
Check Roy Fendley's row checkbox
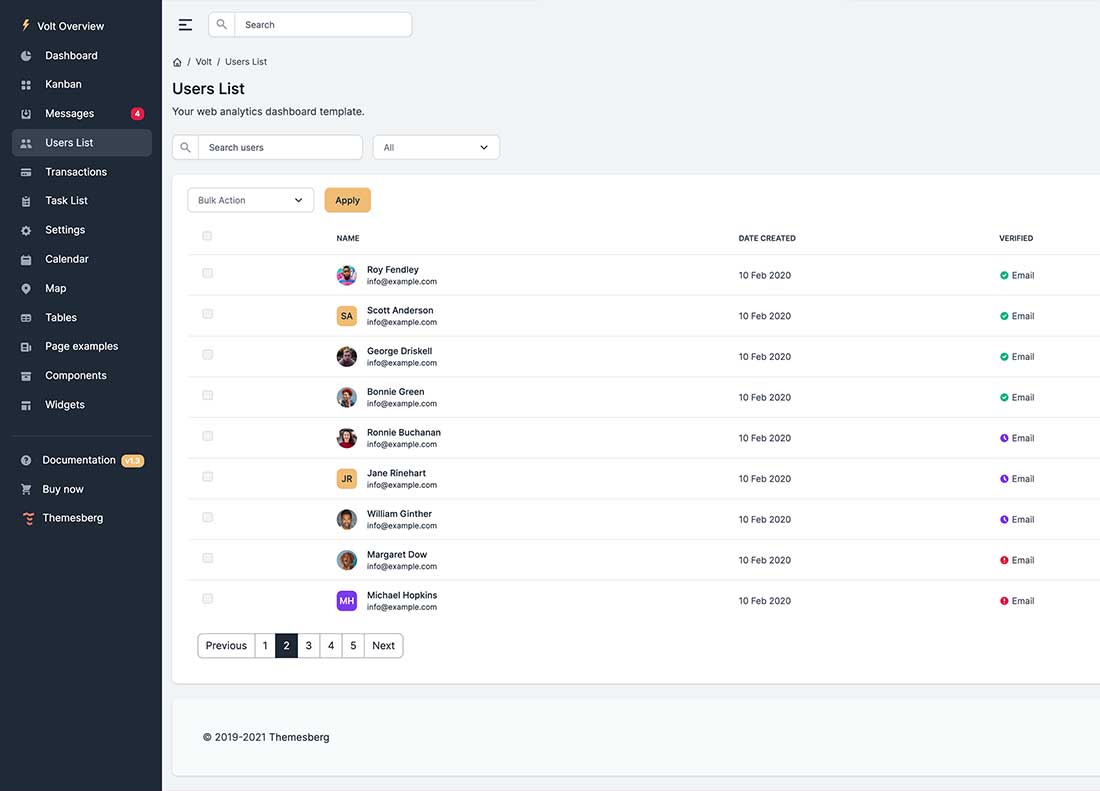(207, 272)
